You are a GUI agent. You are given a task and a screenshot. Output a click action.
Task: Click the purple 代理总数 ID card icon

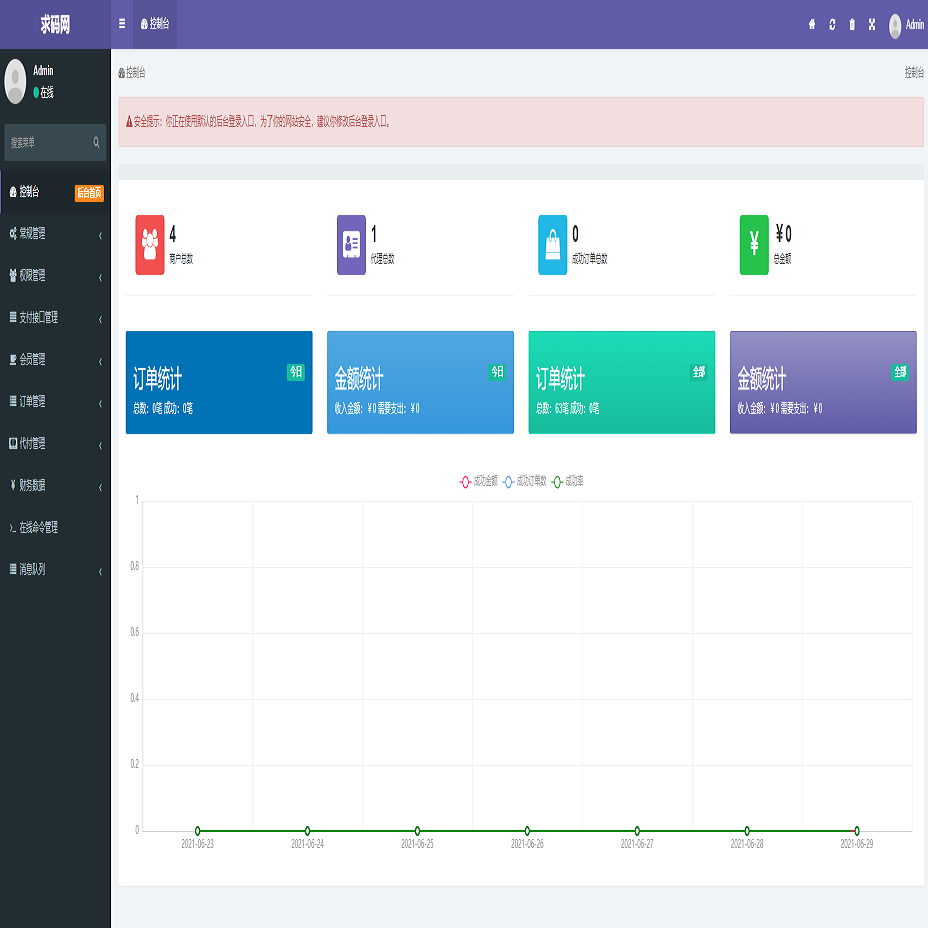(352, 244)
